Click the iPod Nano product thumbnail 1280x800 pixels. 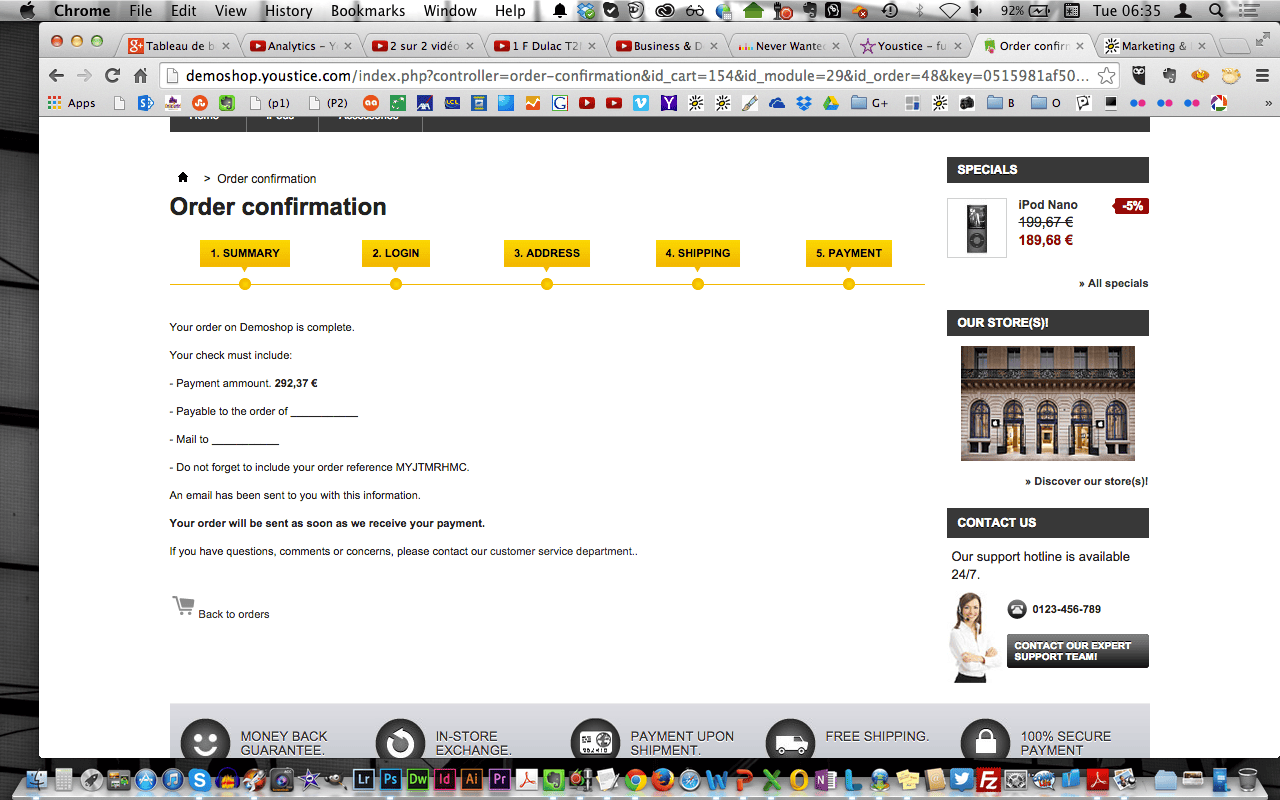coord(977,228)
